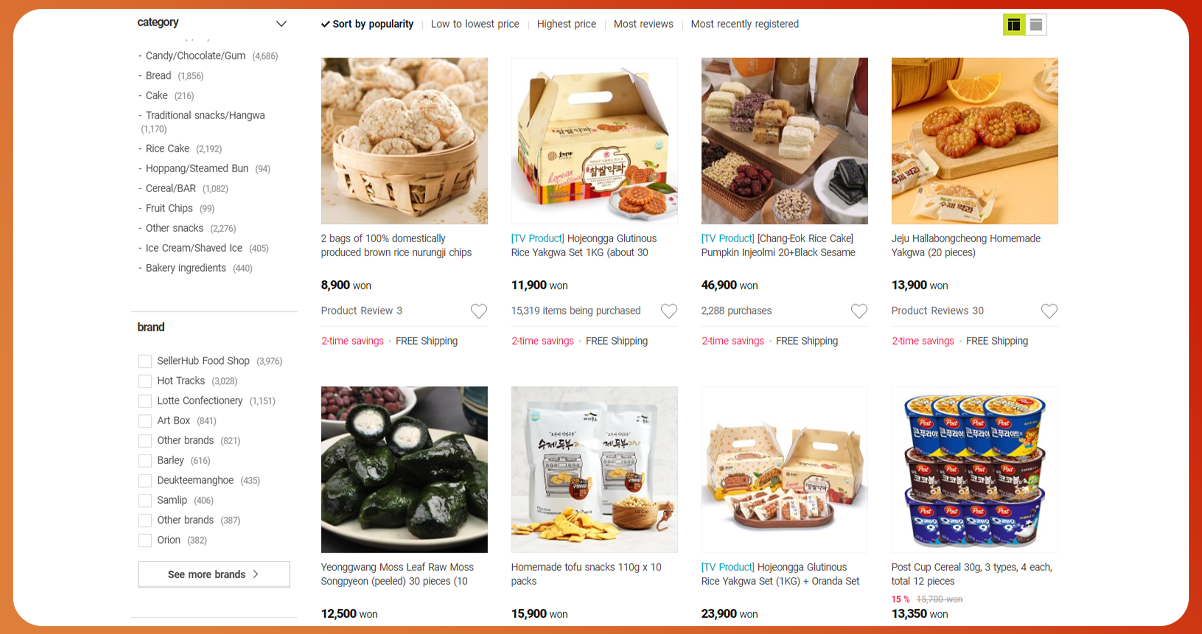Click arrow icon in See more brands
This screenshot has width=1202, height=634.
click(x=255, y=574)
